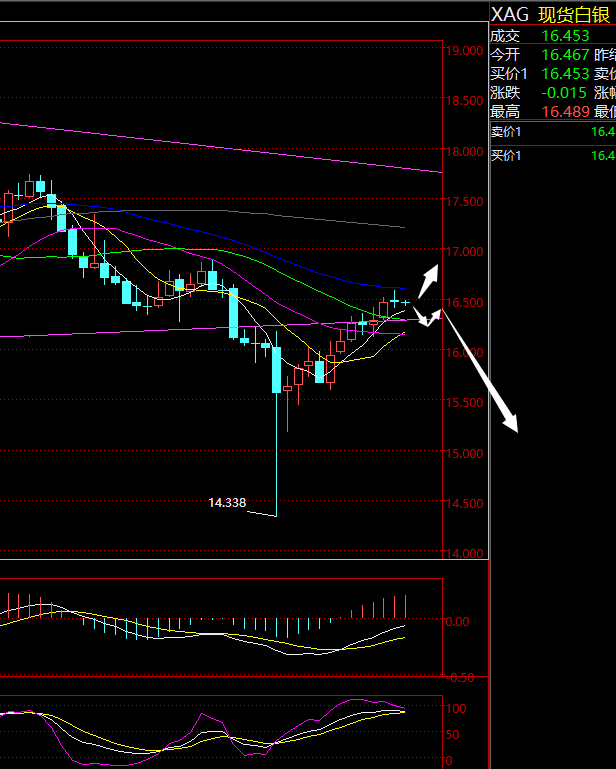Click the small 卖价1 row in the order book
Viewport: 616px width, 769px height.
pos(553,132)
